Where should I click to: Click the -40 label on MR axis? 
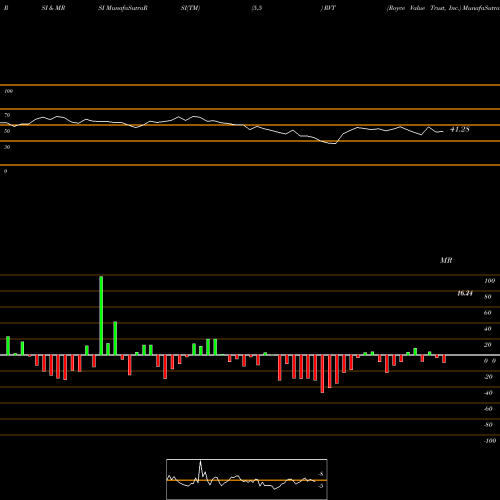tap(488, 393)
